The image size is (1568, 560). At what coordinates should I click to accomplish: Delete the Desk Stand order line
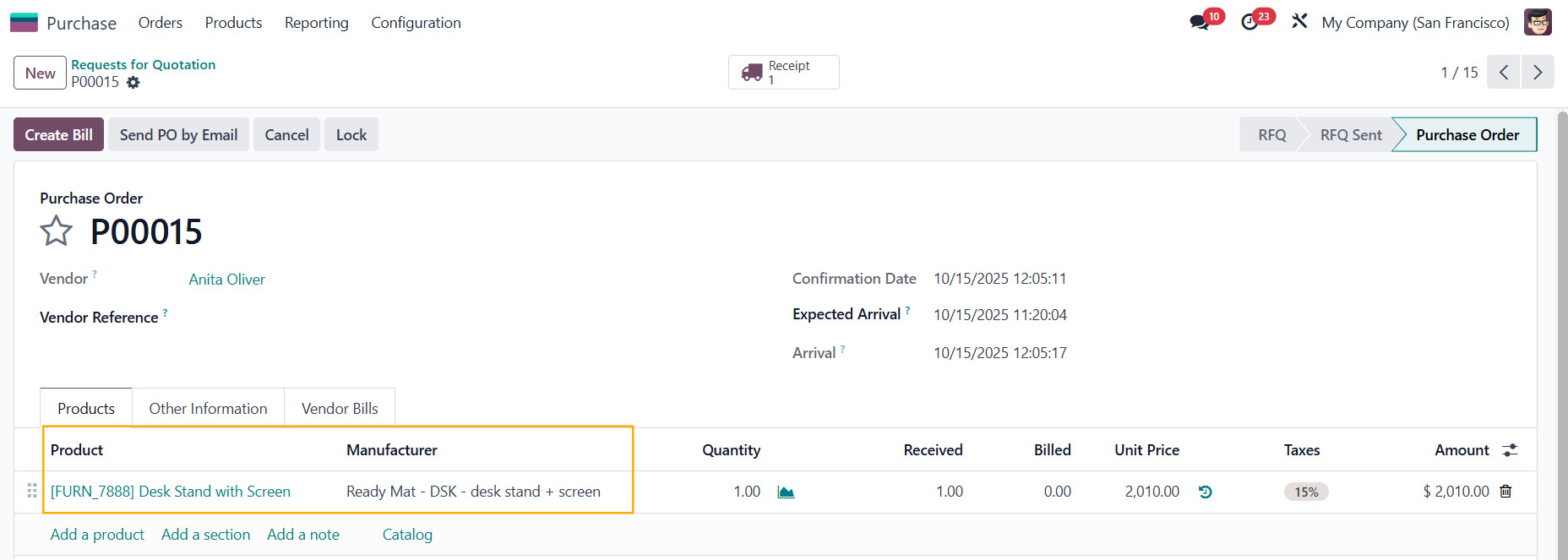coord(1505,492)
